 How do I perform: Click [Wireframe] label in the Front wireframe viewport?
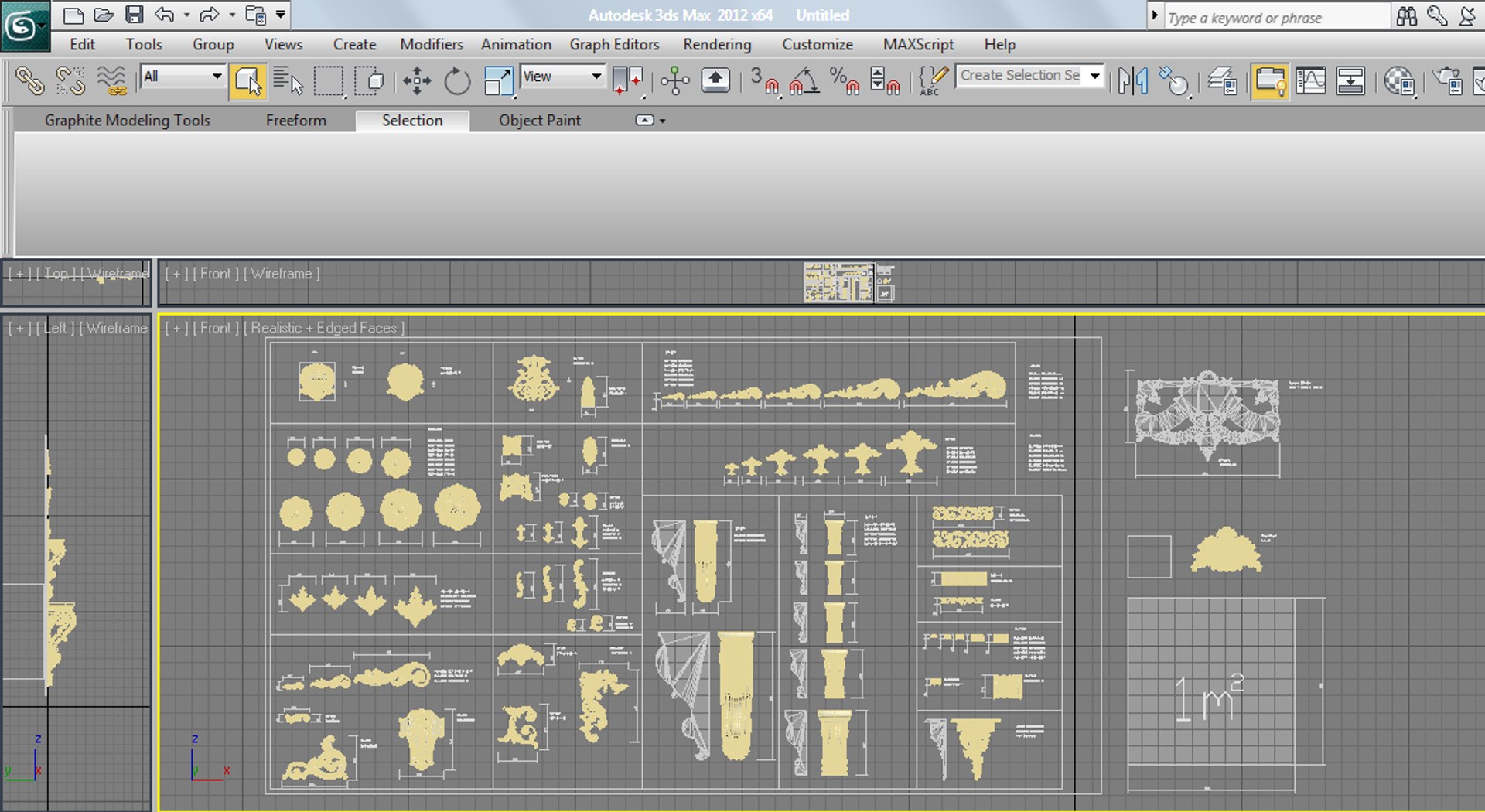[x=282, y=274]
